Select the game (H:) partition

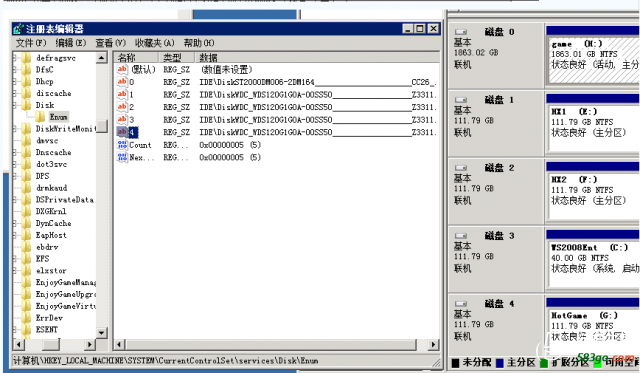[594, 59]
